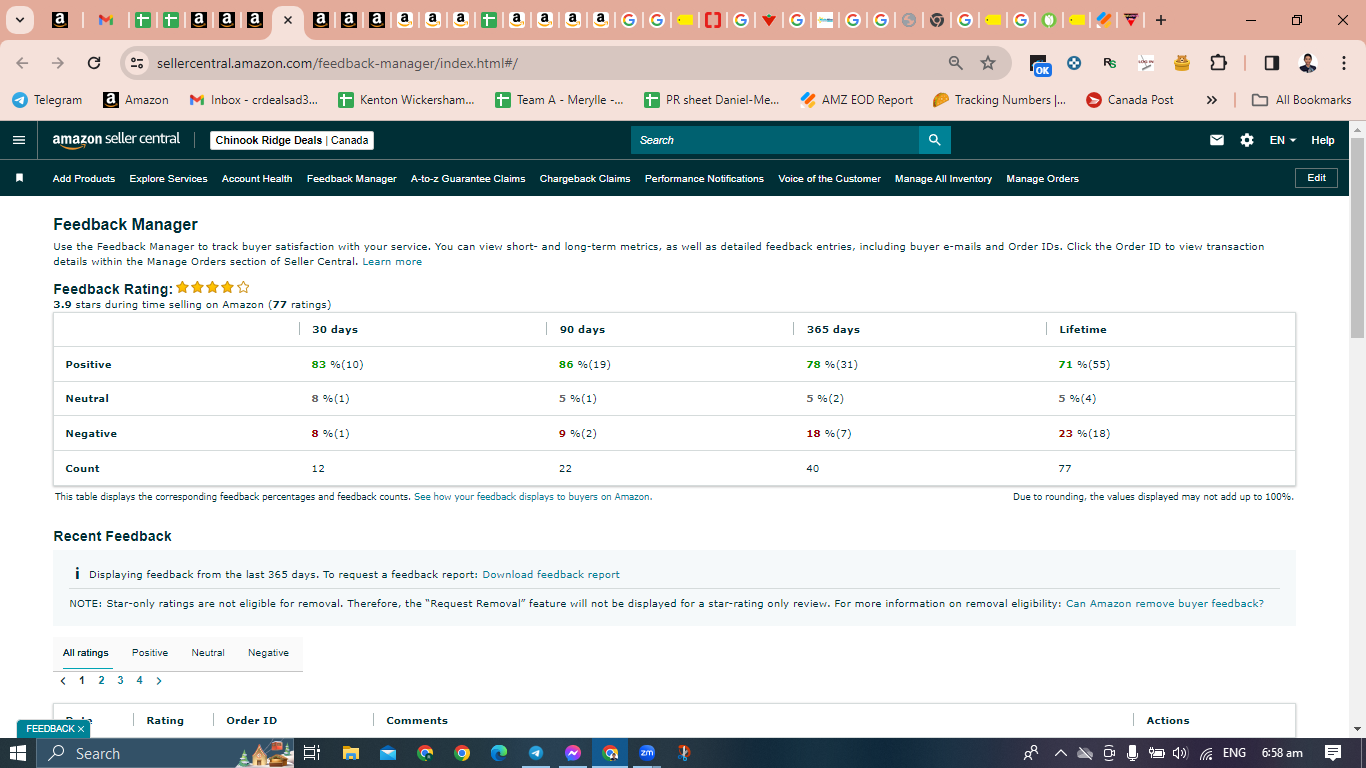Open a new browser tab with the plus icon
Viewport: 1366px width, 768px height.
pos(1160,20)
